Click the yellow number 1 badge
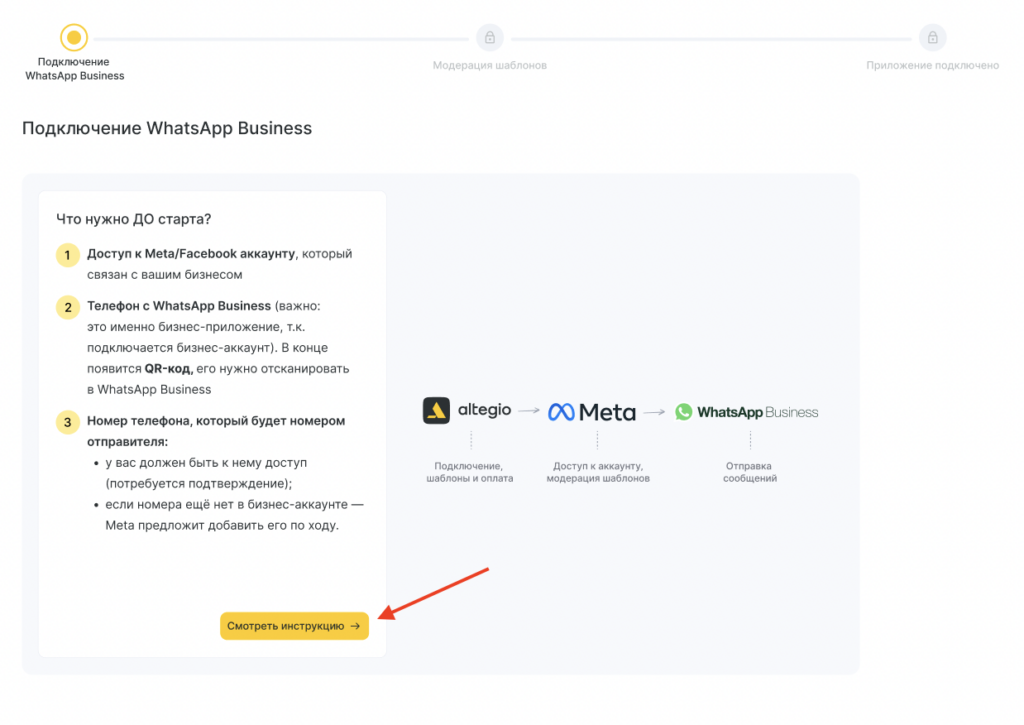Viewport: 1024px width, 725px height. point(67,255)
